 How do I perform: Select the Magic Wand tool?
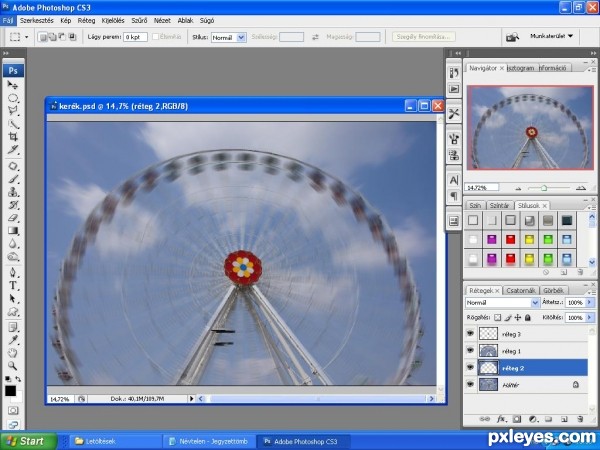(x=13, y=124)
